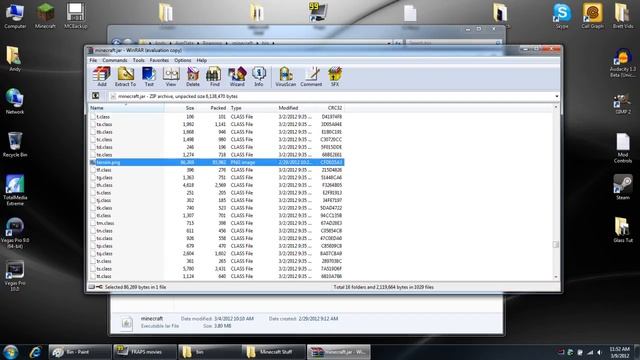
Task: Click the Find toolbar icon
Action: click(x=215, y=76)
